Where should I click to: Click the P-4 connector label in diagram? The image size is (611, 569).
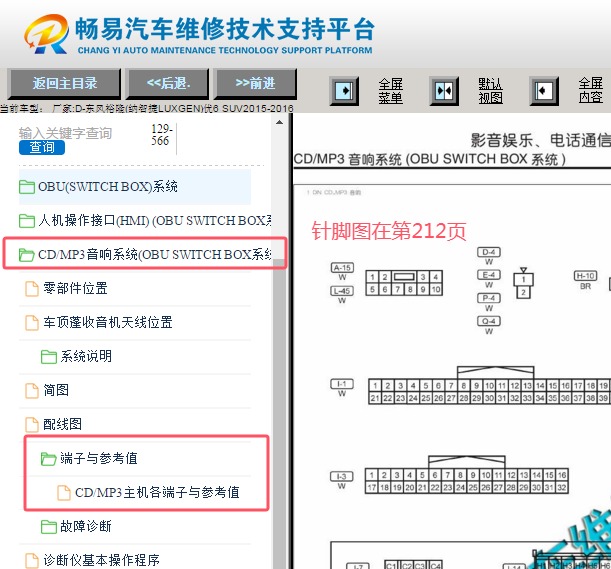coord(489,298)
